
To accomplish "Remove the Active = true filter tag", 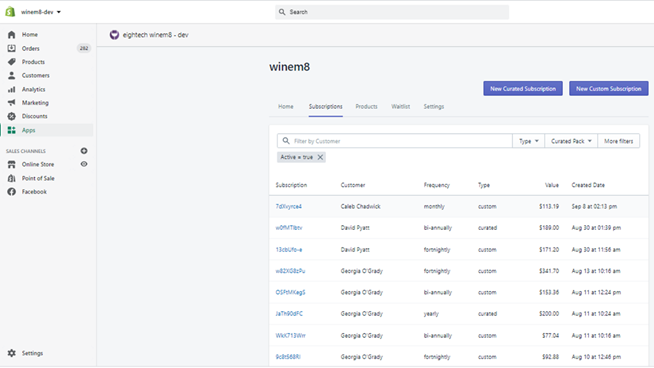I will point(320,157).
